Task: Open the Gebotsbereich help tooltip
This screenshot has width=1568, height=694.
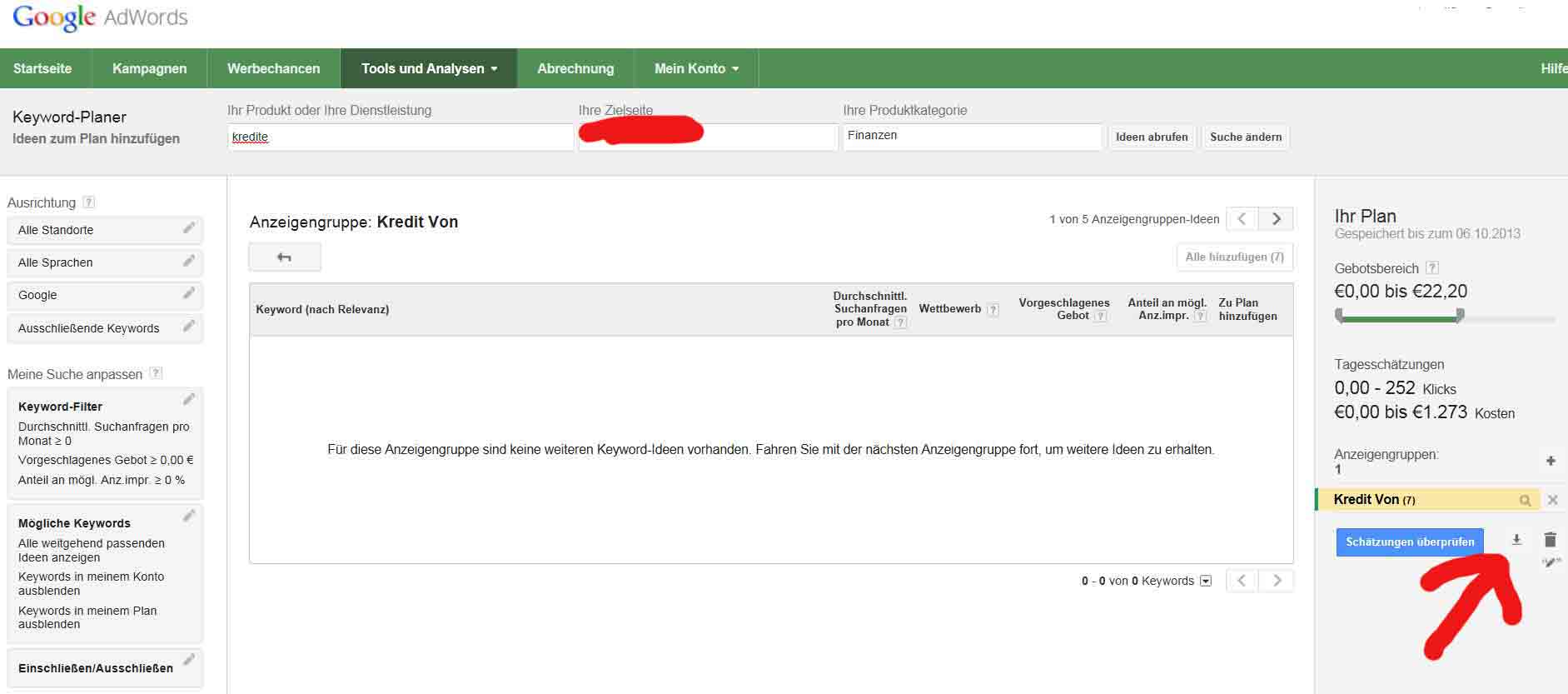Action: pos(1432,268)
